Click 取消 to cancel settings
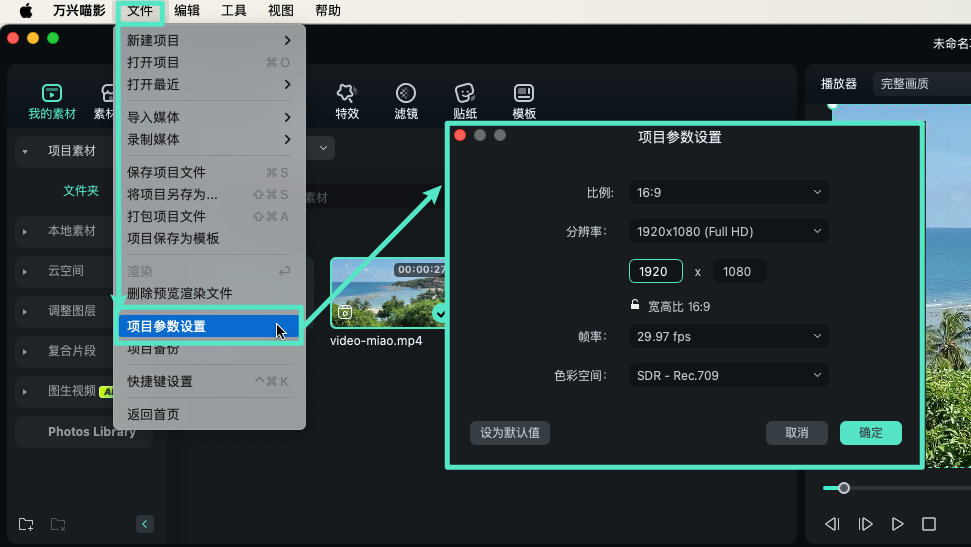Viewport: 971px width, 547px height. 796,432
